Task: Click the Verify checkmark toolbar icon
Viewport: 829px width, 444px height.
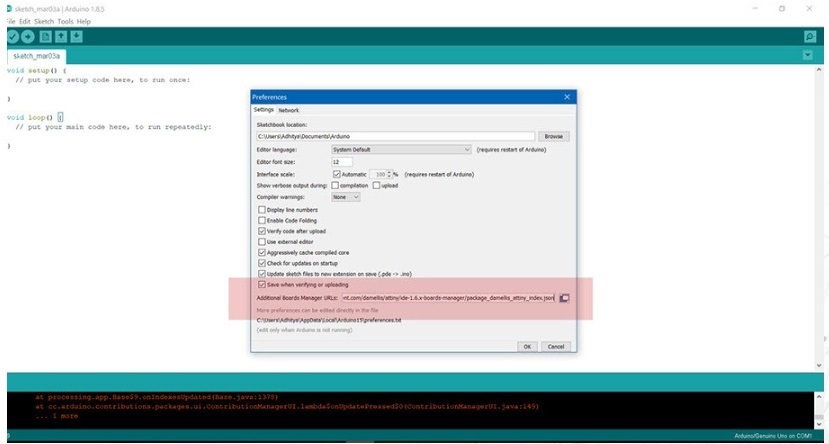Action: point(12,36)
